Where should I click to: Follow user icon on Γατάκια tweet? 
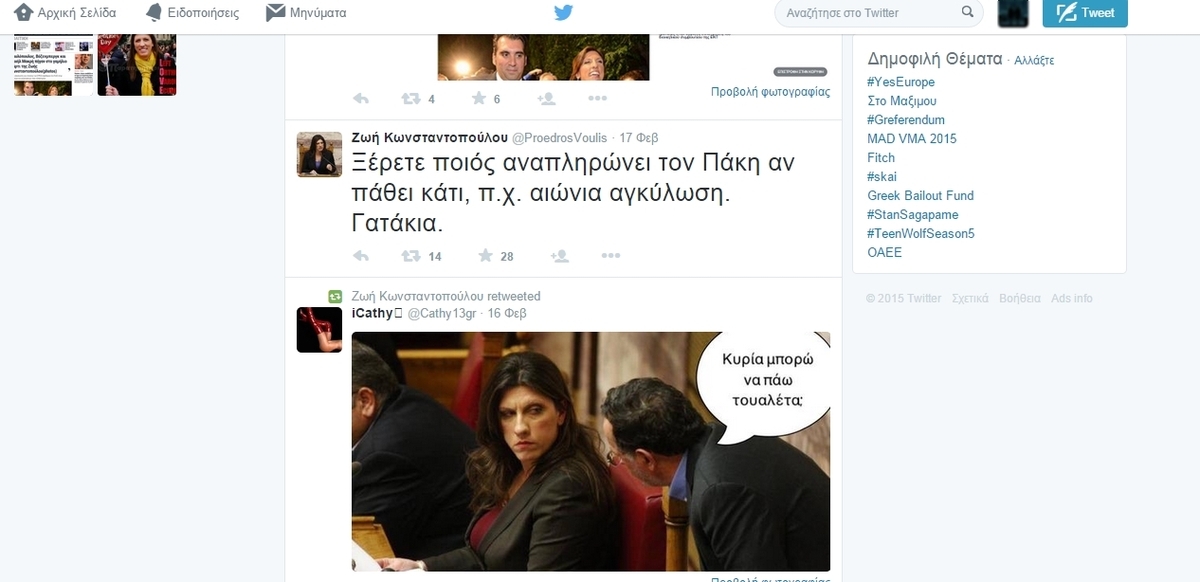tap(560, 256)
